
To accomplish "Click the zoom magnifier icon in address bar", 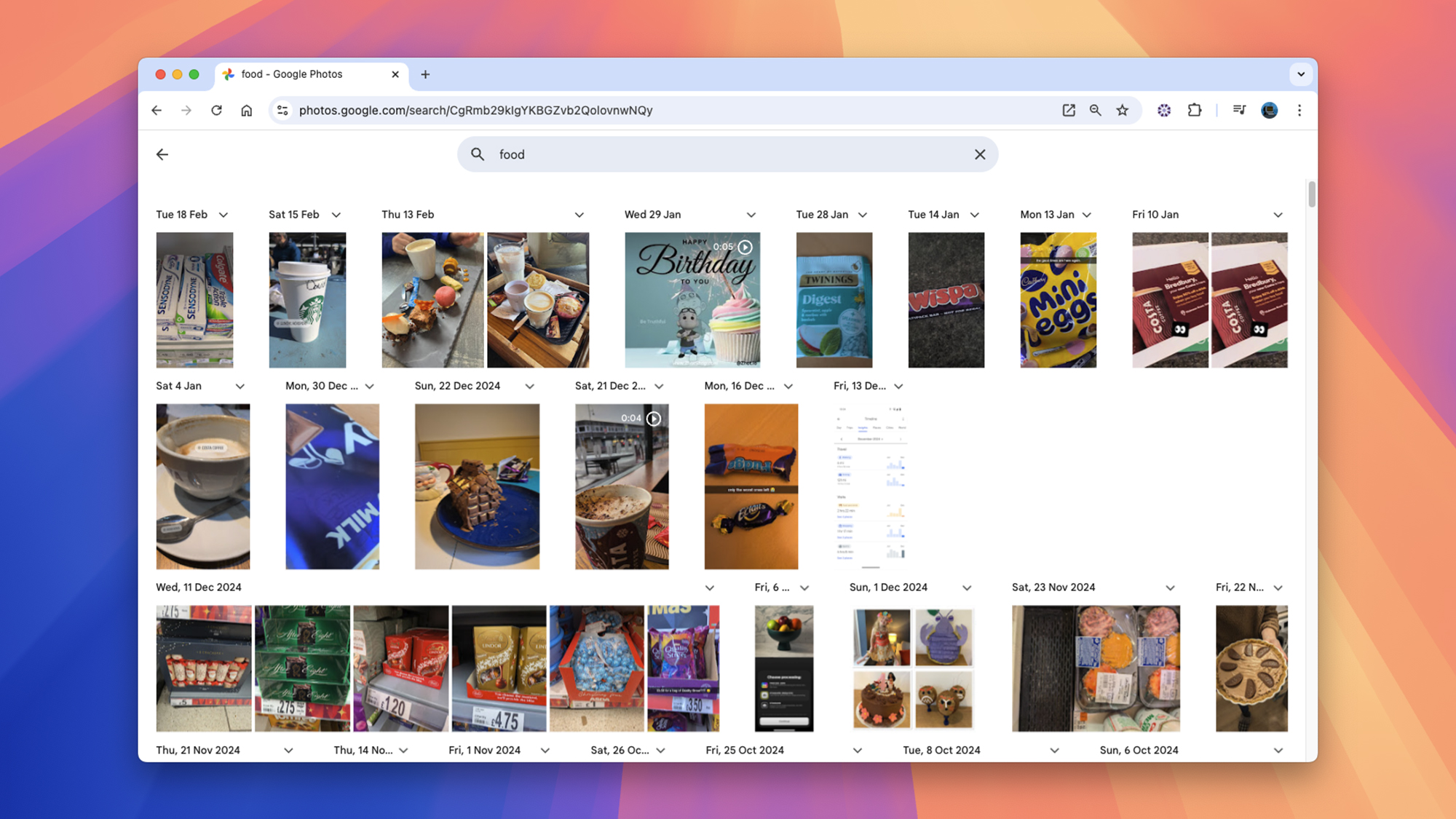I will point(1096,111).
